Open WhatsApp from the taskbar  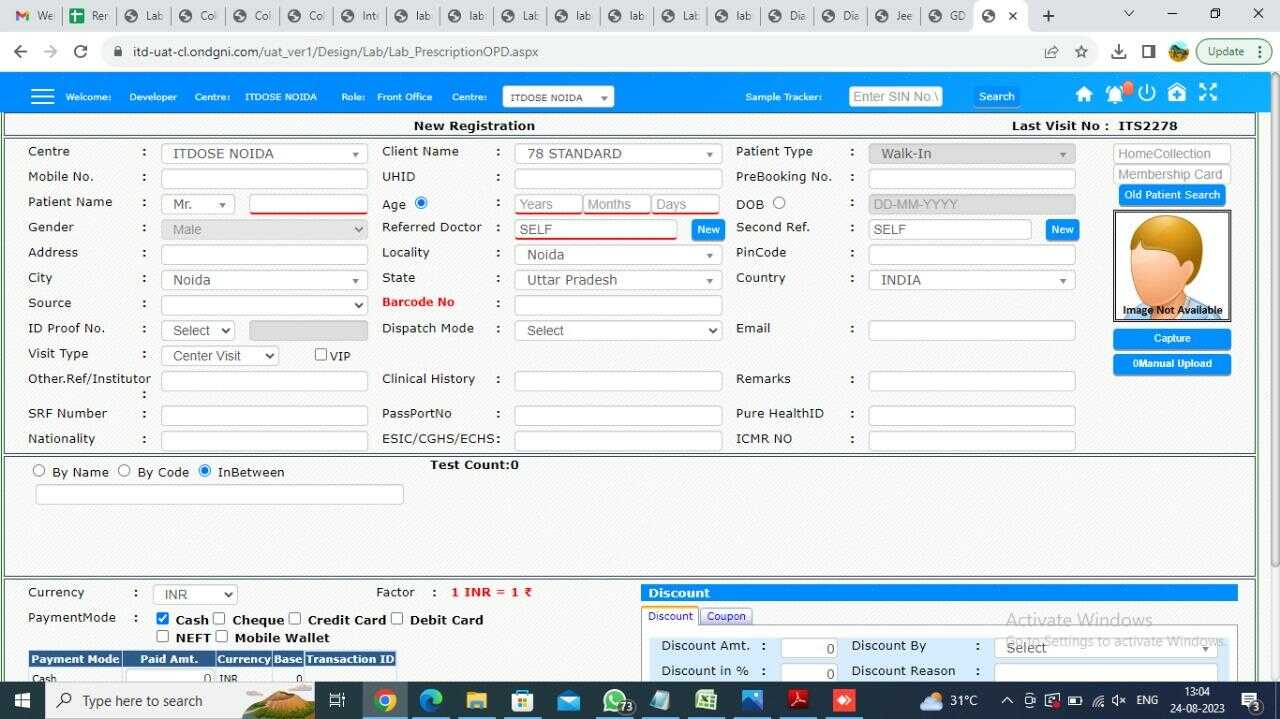pos(615,700)
